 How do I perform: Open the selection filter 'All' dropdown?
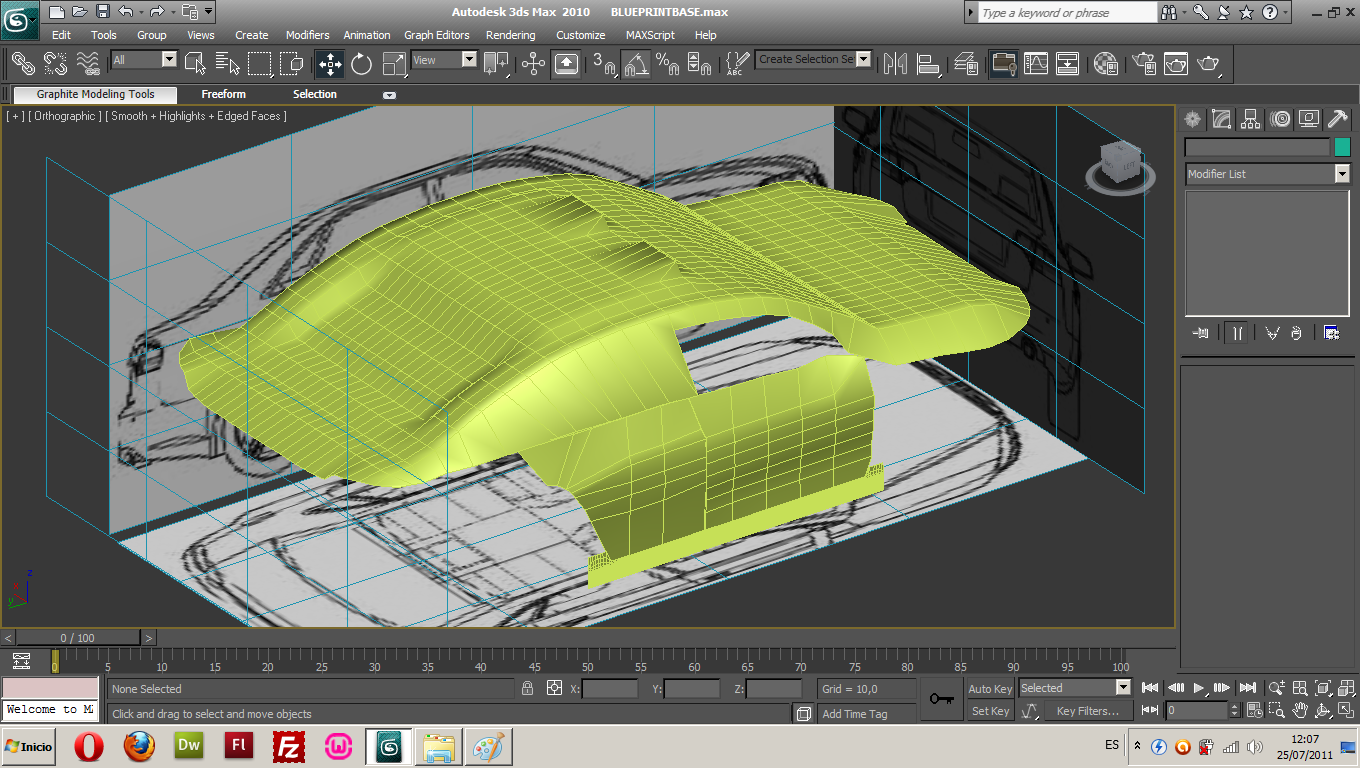[168, 60]
